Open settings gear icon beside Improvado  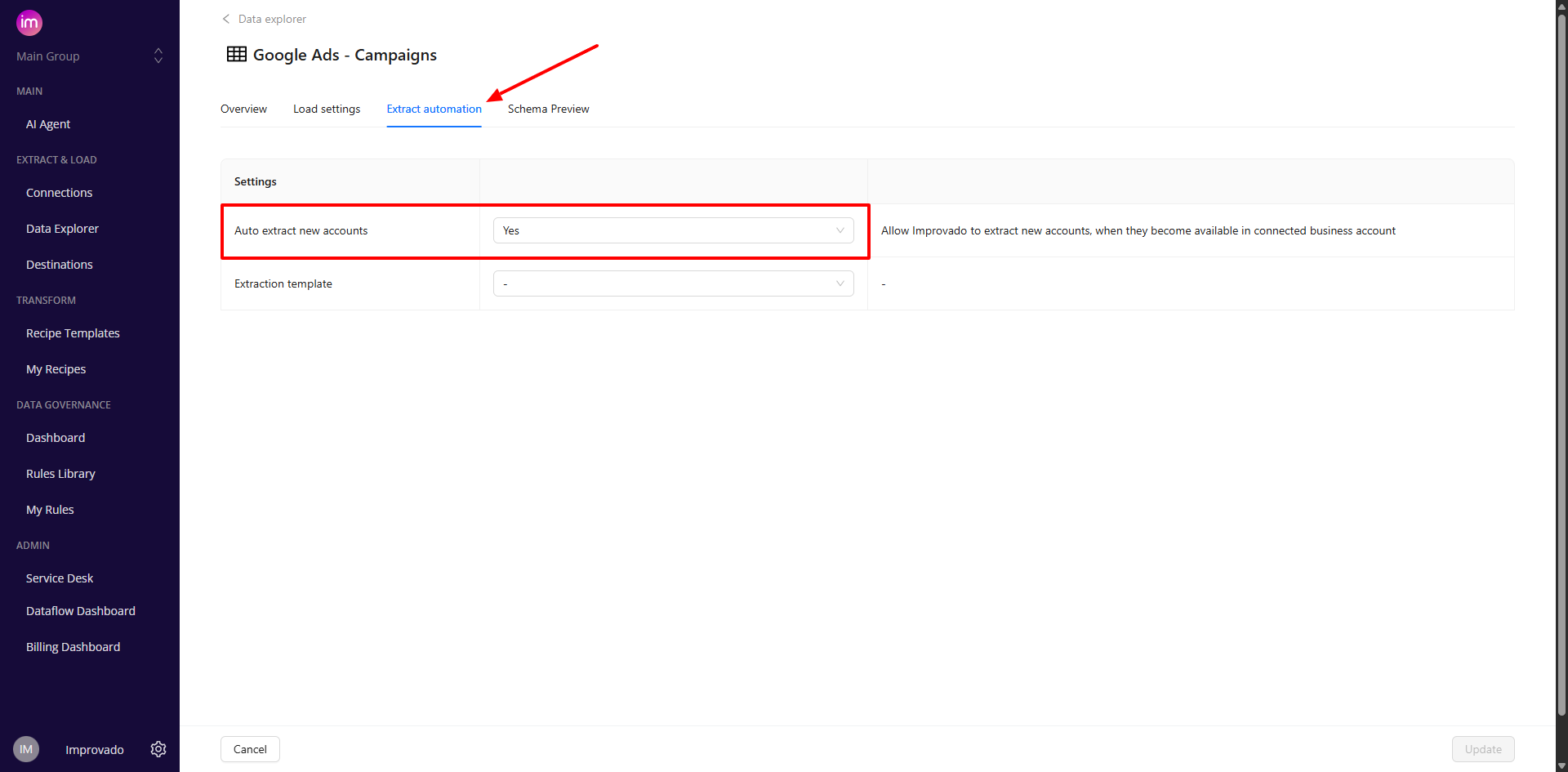point(158,749)
